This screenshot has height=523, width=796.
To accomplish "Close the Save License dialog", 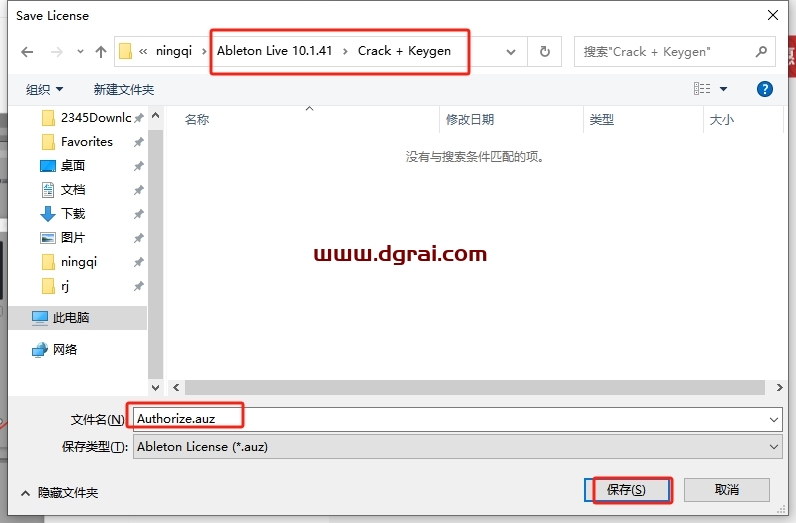I will tap(773, 15).
